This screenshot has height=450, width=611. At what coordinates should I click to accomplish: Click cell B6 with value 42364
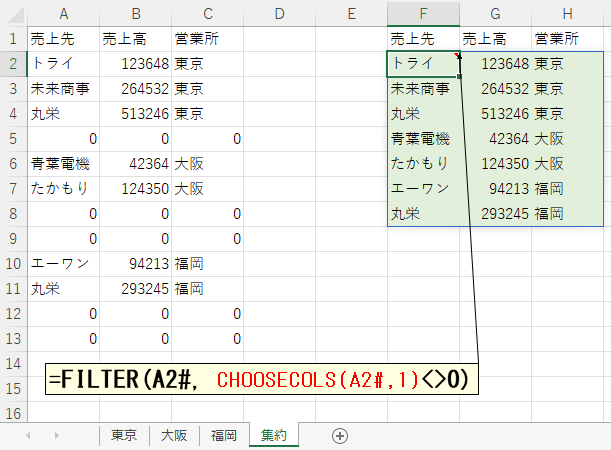pos(136,164)
